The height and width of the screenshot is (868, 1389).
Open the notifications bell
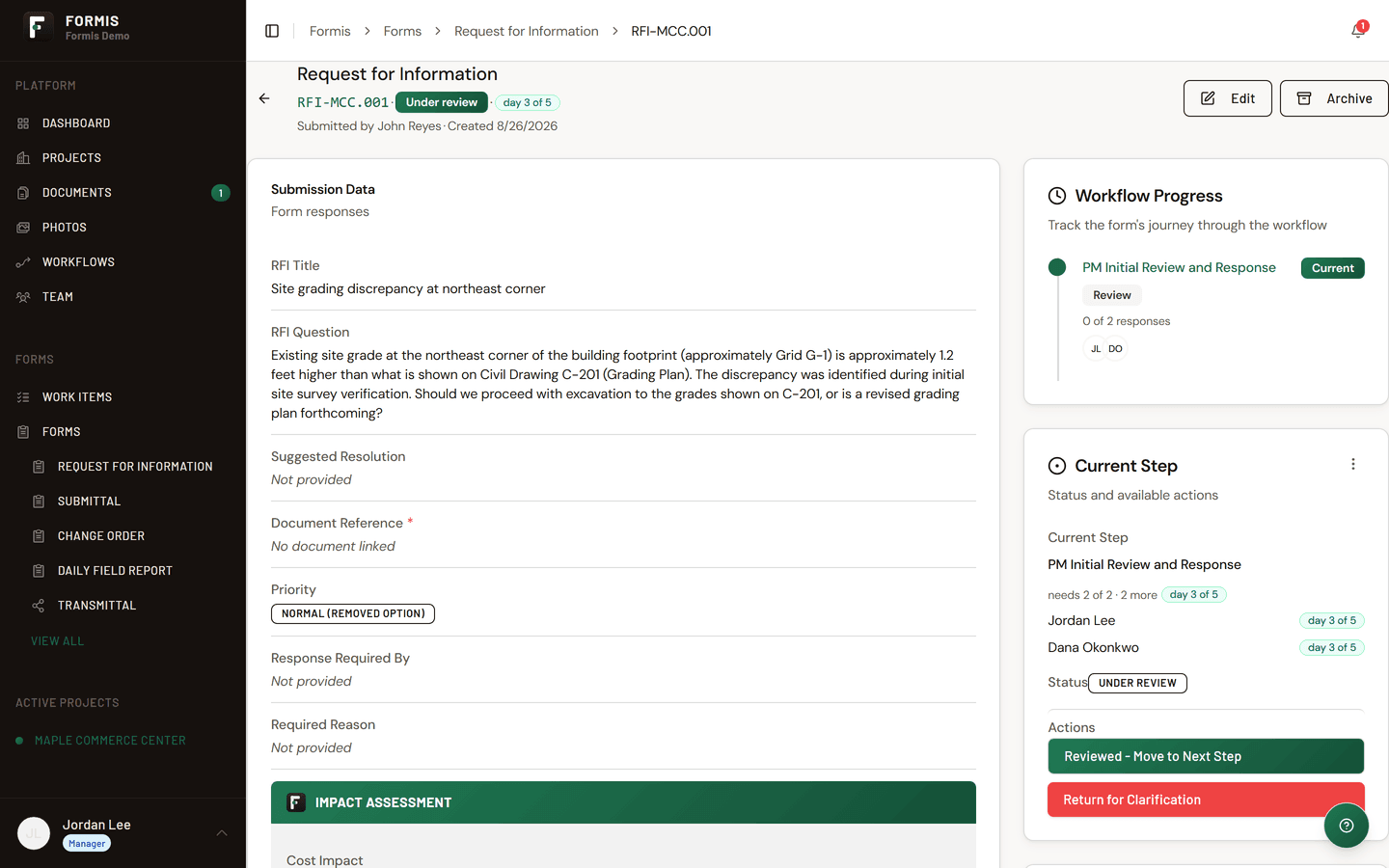(1358, 31)
